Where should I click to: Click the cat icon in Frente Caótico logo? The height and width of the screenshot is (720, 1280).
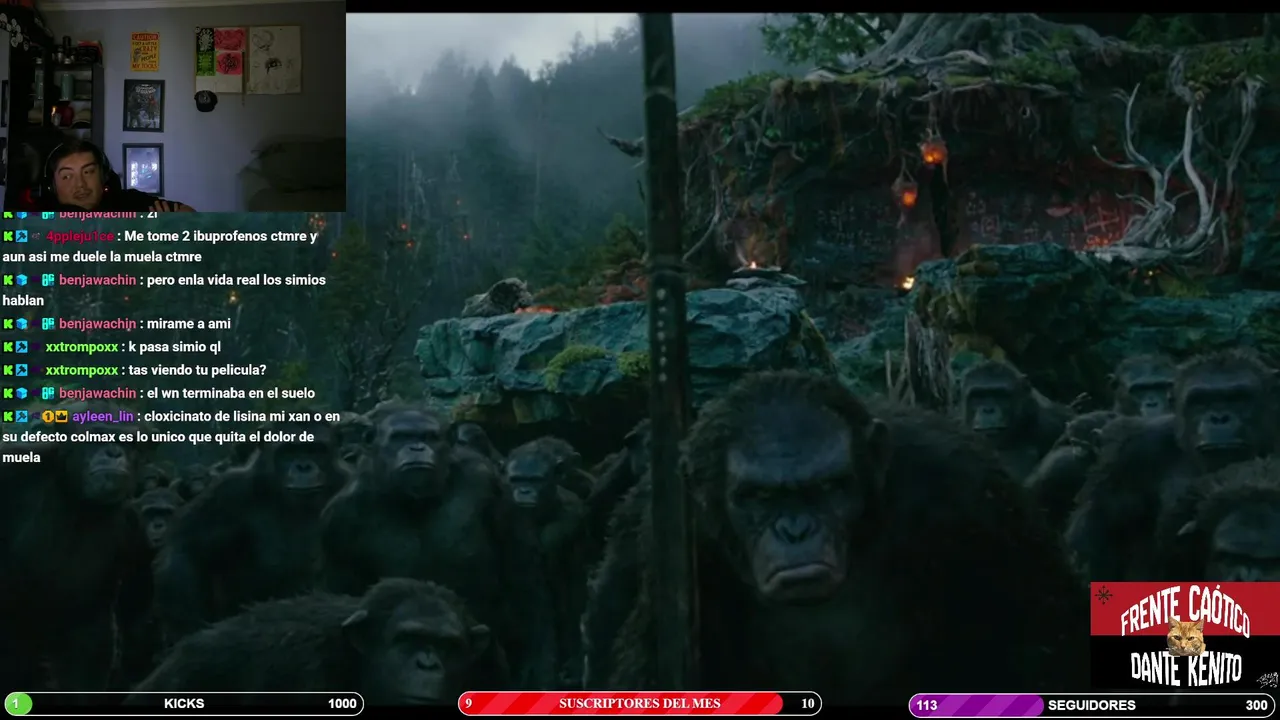point(1187,637)
